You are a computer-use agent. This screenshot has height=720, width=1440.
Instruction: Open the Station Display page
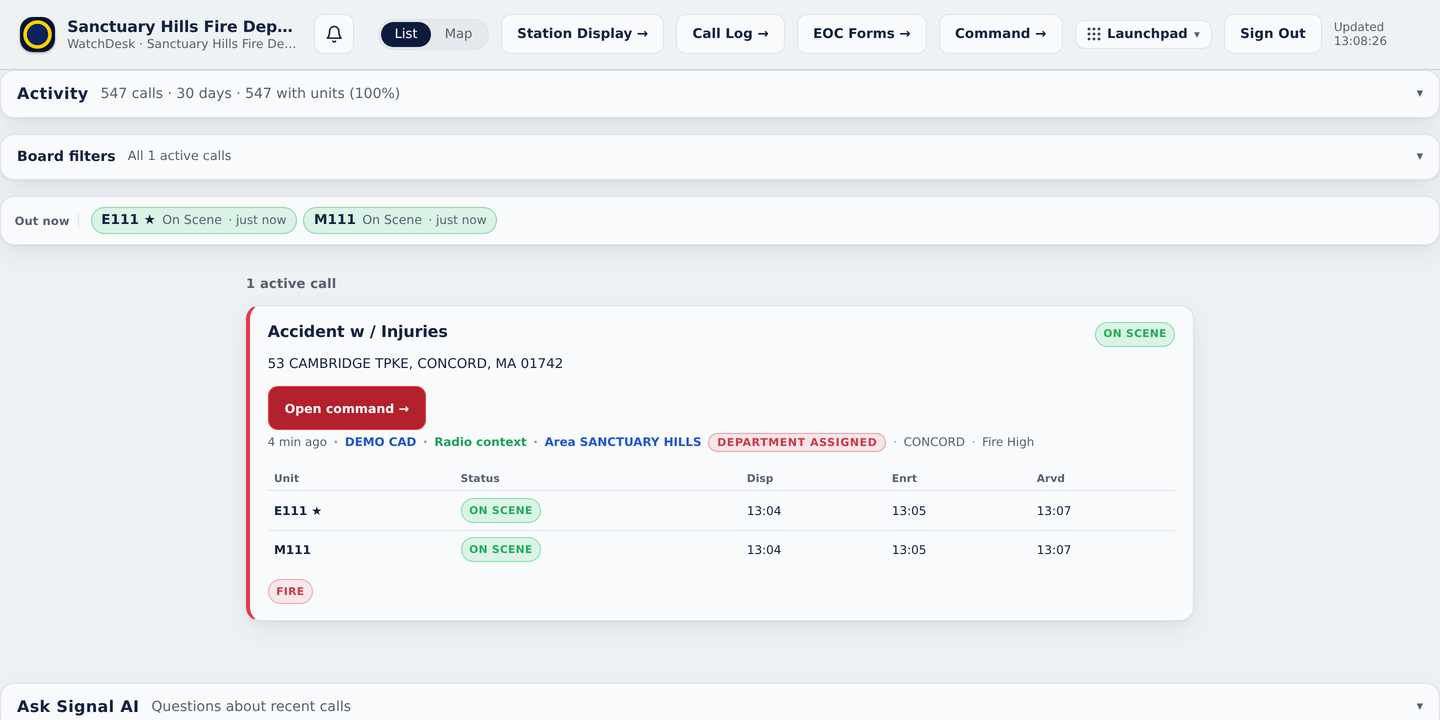582,34
